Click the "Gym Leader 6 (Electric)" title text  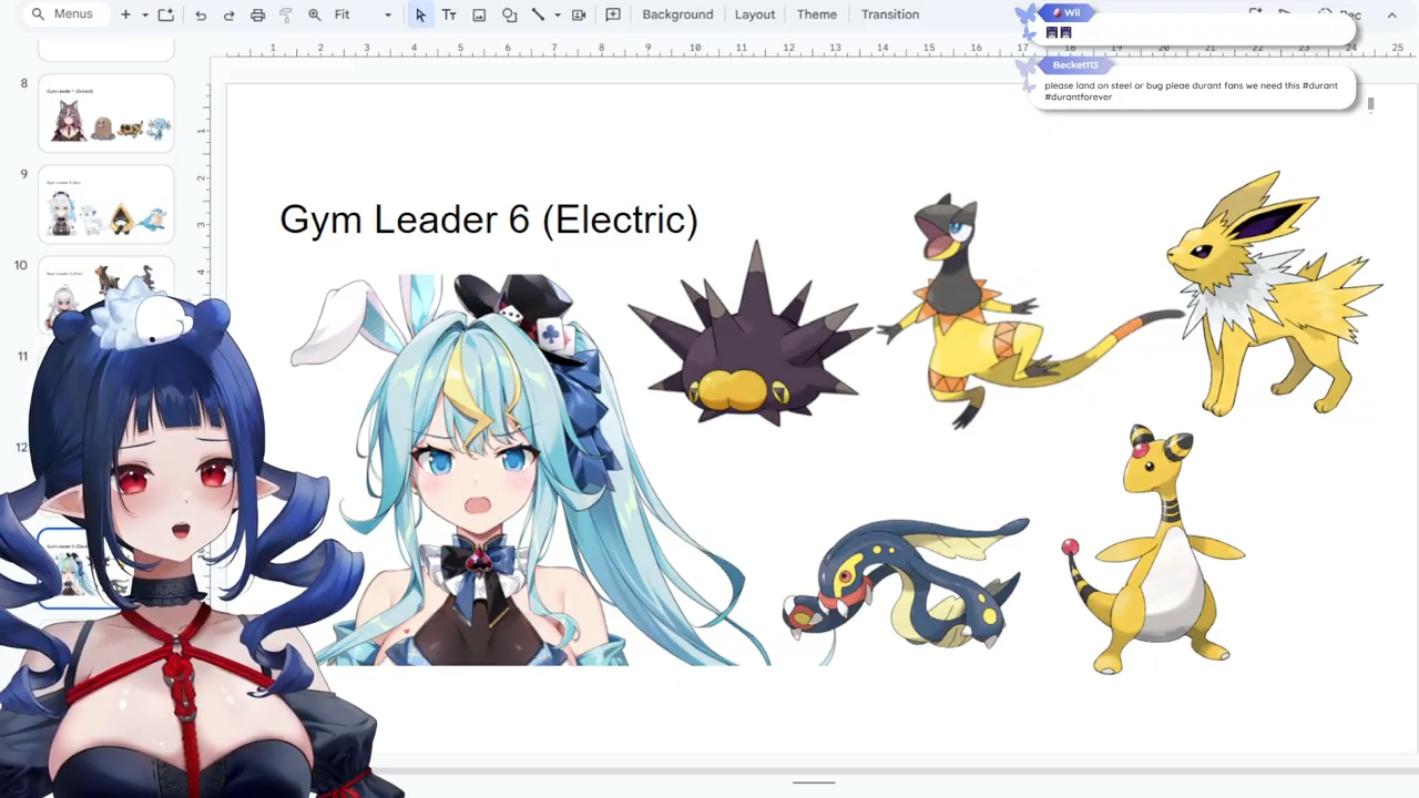pyautogui.click(x=489, y=219)
